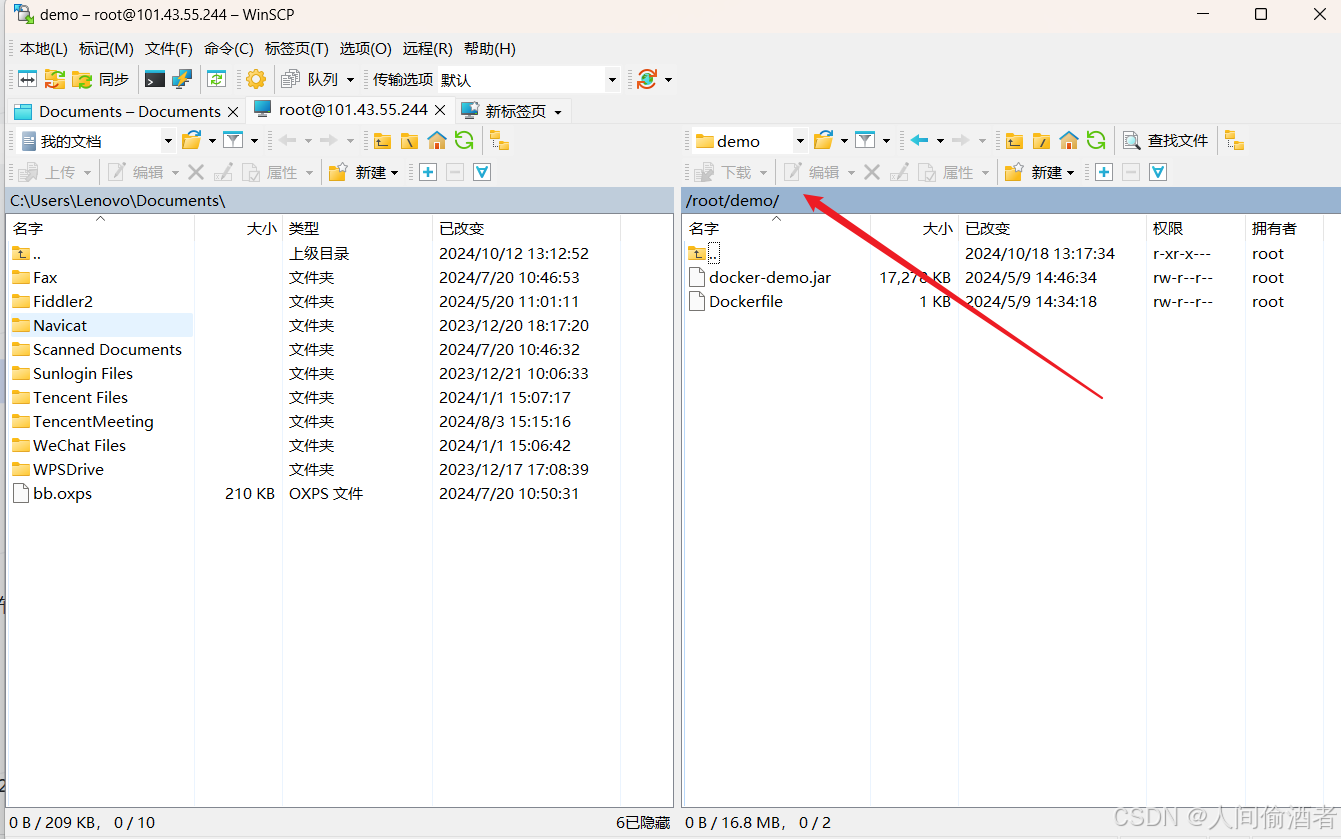This screenshot has height=839, width=1341.
Task: Expand the 我的文档 local directory combo box
Action: coord(167,140)
